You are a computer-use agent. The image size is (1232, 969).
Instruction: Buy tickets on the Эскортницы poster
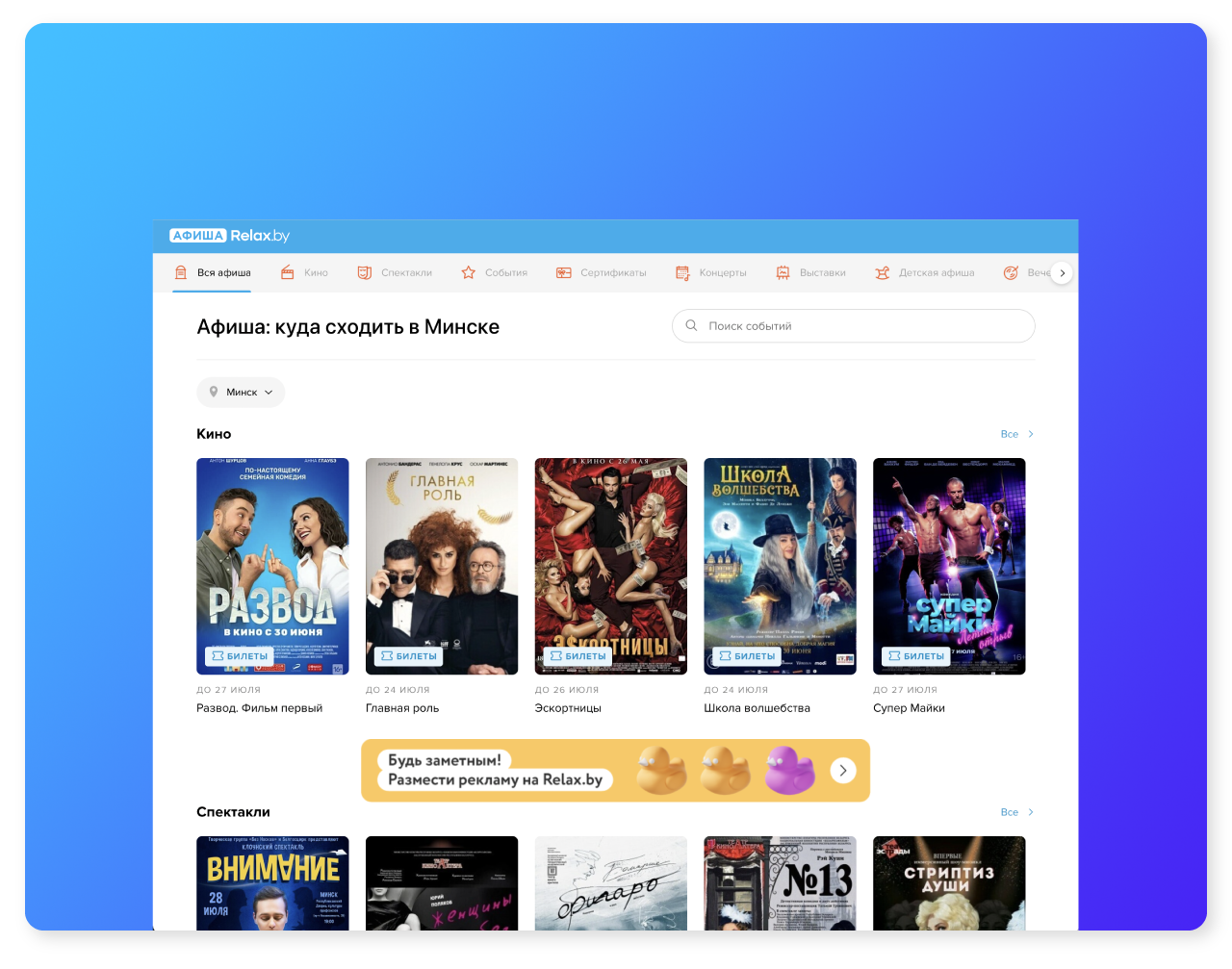[578, 656]
